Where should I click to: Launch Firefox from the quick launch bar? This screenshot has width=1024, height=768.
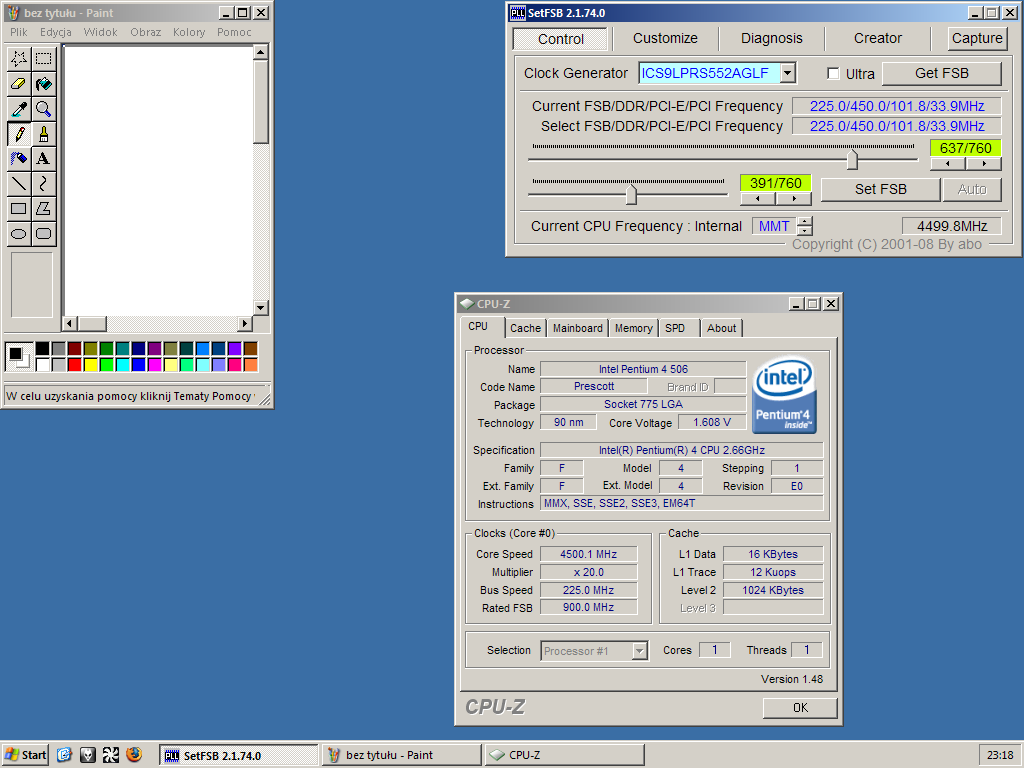134,755
